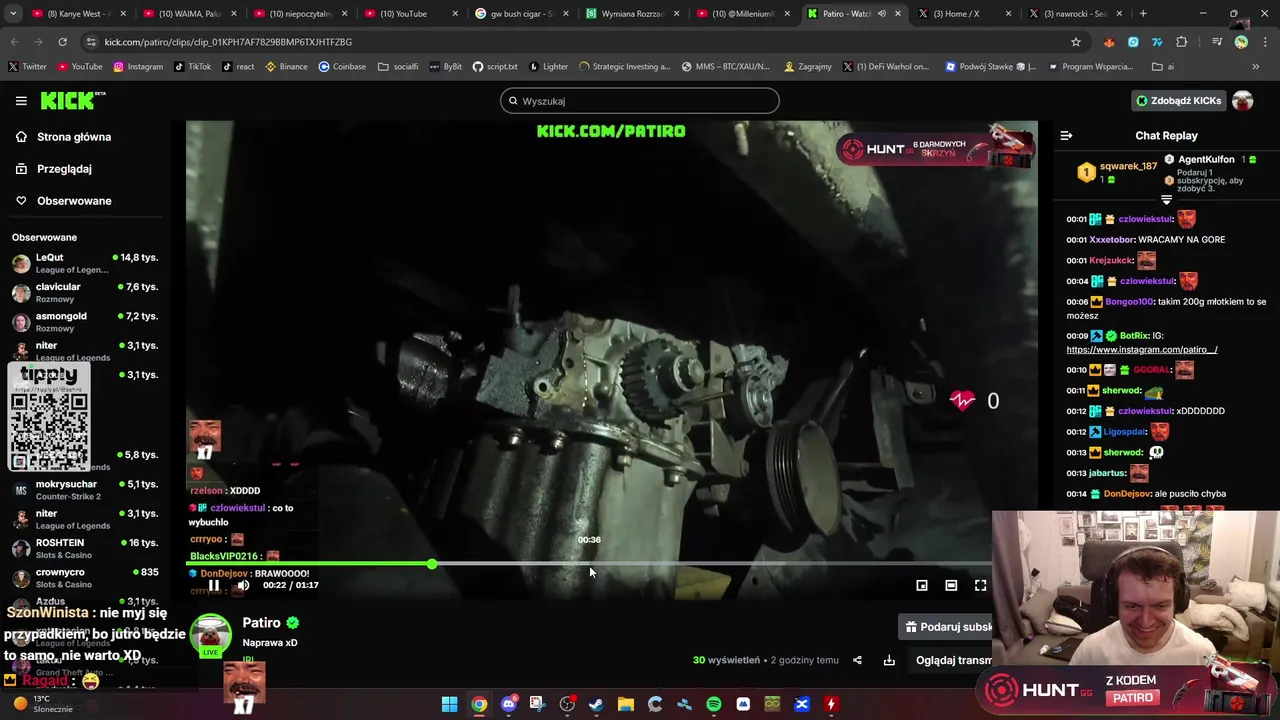Click AgentKulfon gifter entry
This screenshot has width=1280, height=720.
coord(1205,160)
